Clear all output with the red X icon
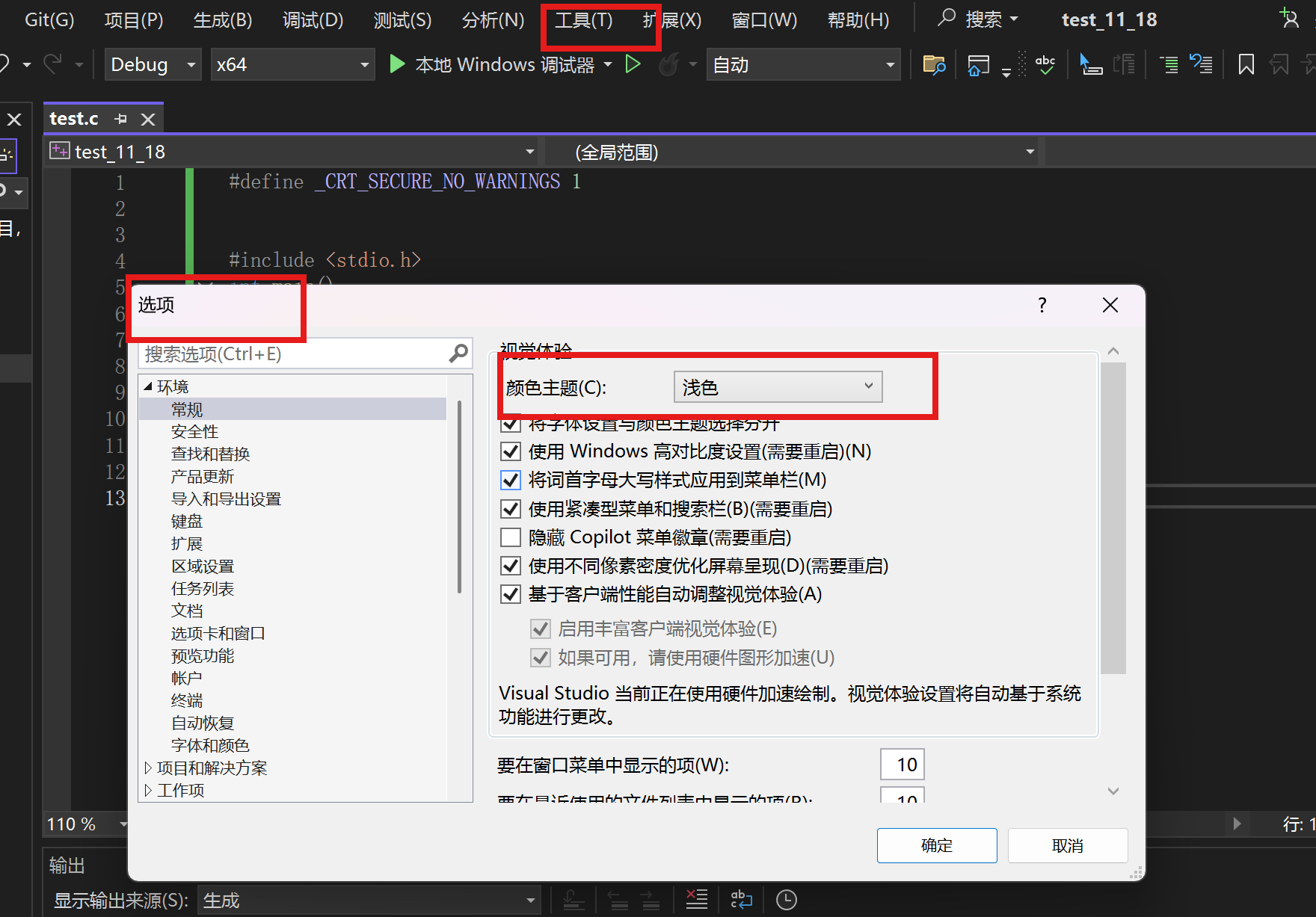 point(696,900)
